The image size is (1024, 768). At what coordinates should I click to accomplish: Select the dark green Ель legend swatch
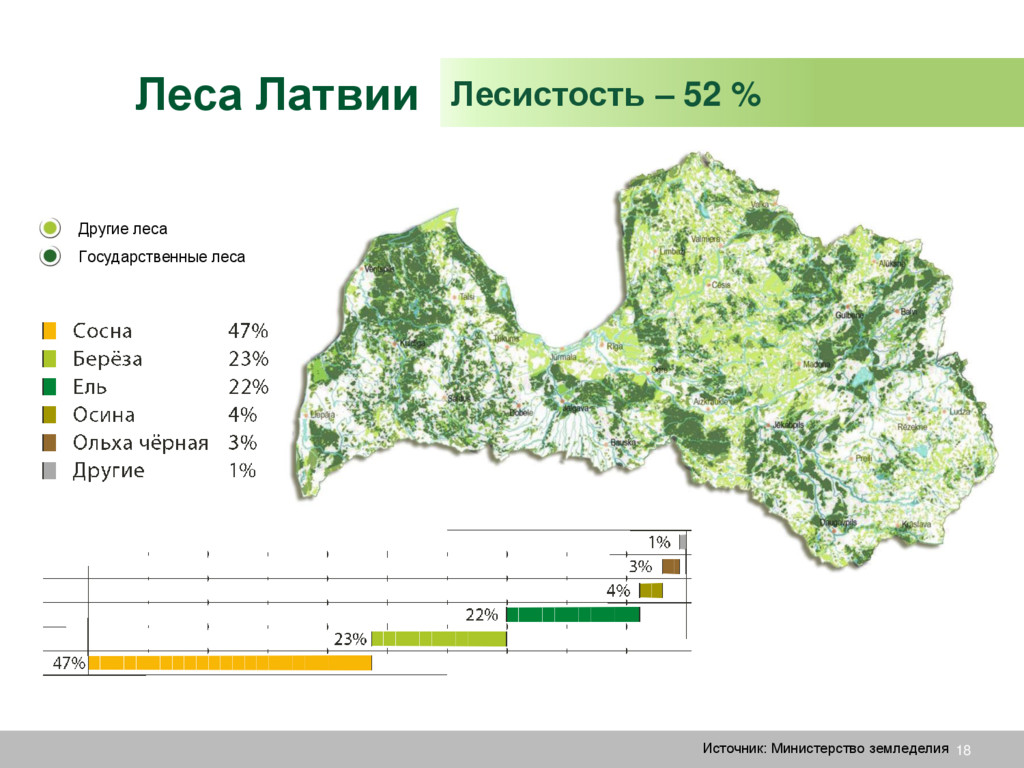click(49, 387)
